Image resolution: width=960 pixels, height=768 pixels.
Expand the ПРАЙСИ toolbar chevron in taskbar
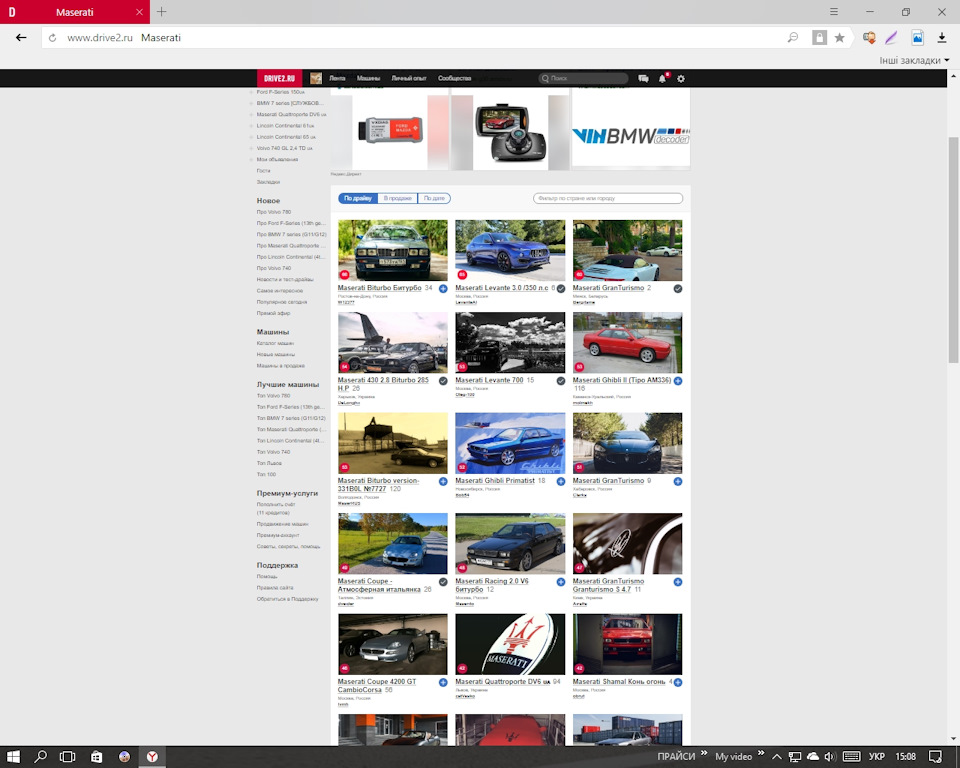point(704,753)
